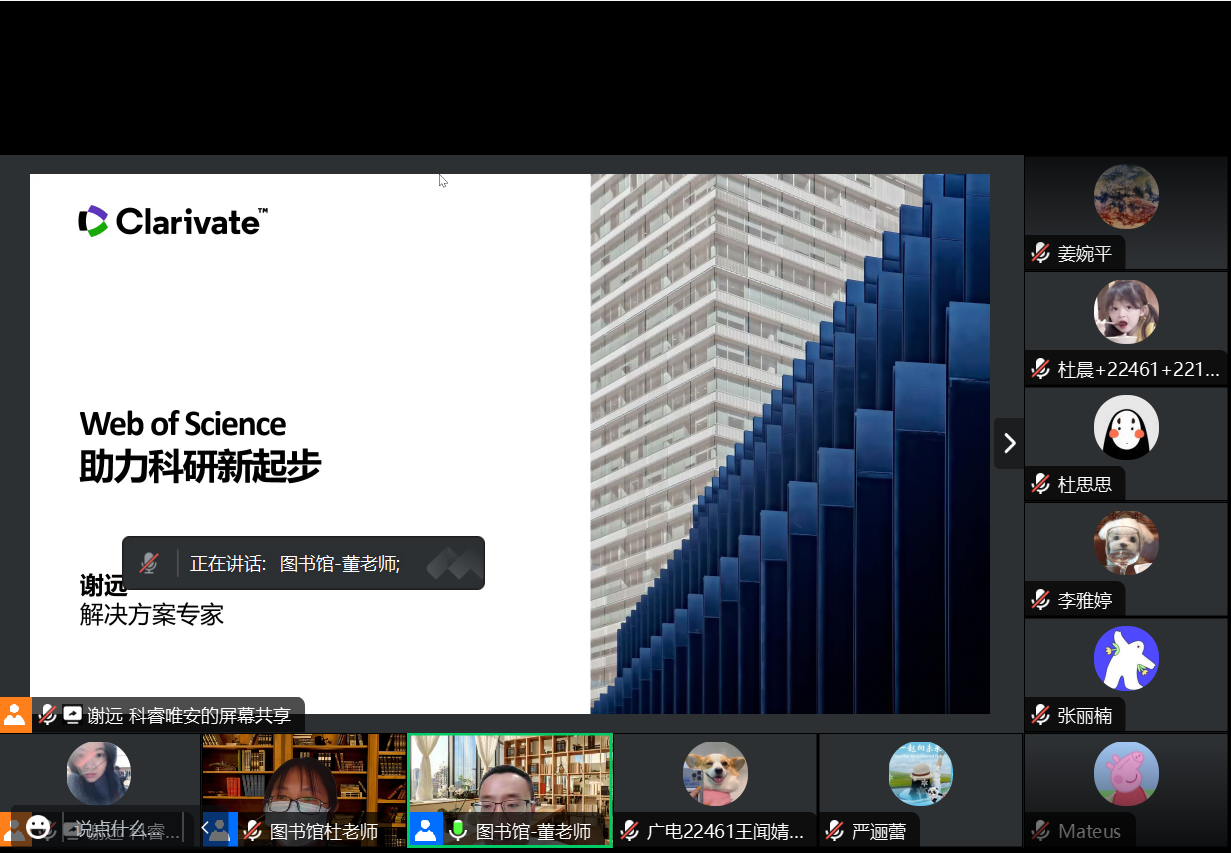Click the name label 姜婉平
The width and height of the screenshot is (1231, 853).
pyautogui.click(x=1085, y=254)
